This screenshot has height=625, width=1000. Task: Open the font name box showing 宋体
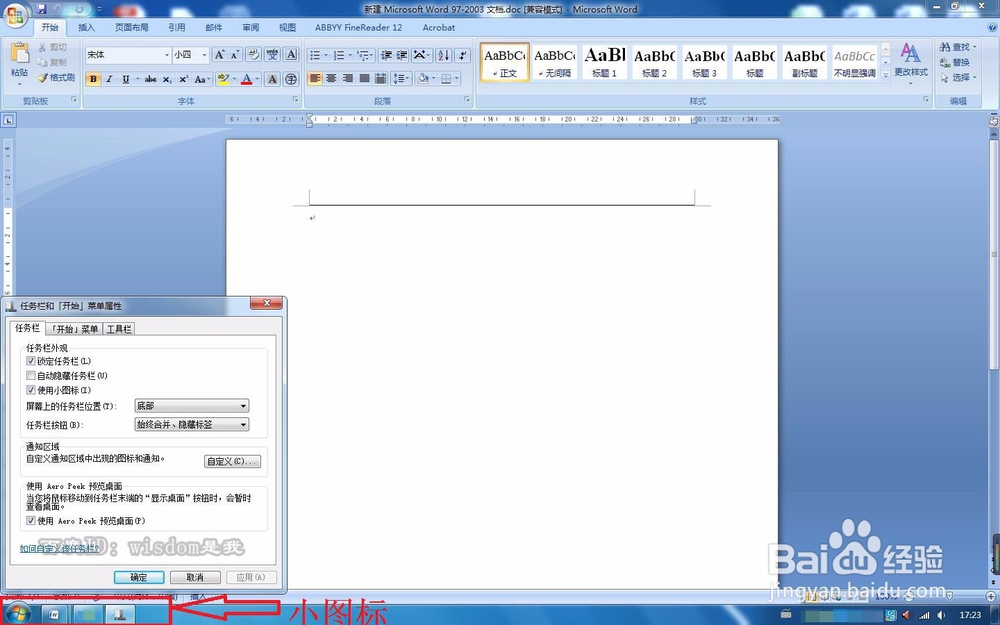128,55
